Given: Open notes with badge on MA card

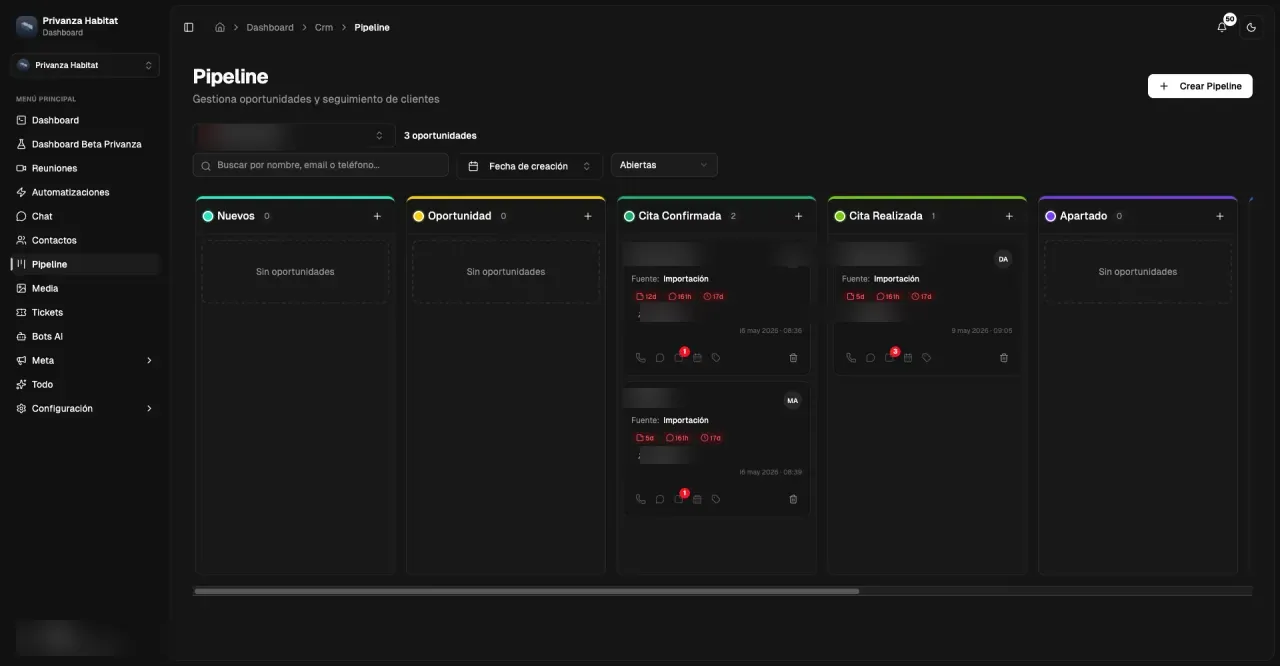Looking at the screenshot, I should (x=680, y=497).
